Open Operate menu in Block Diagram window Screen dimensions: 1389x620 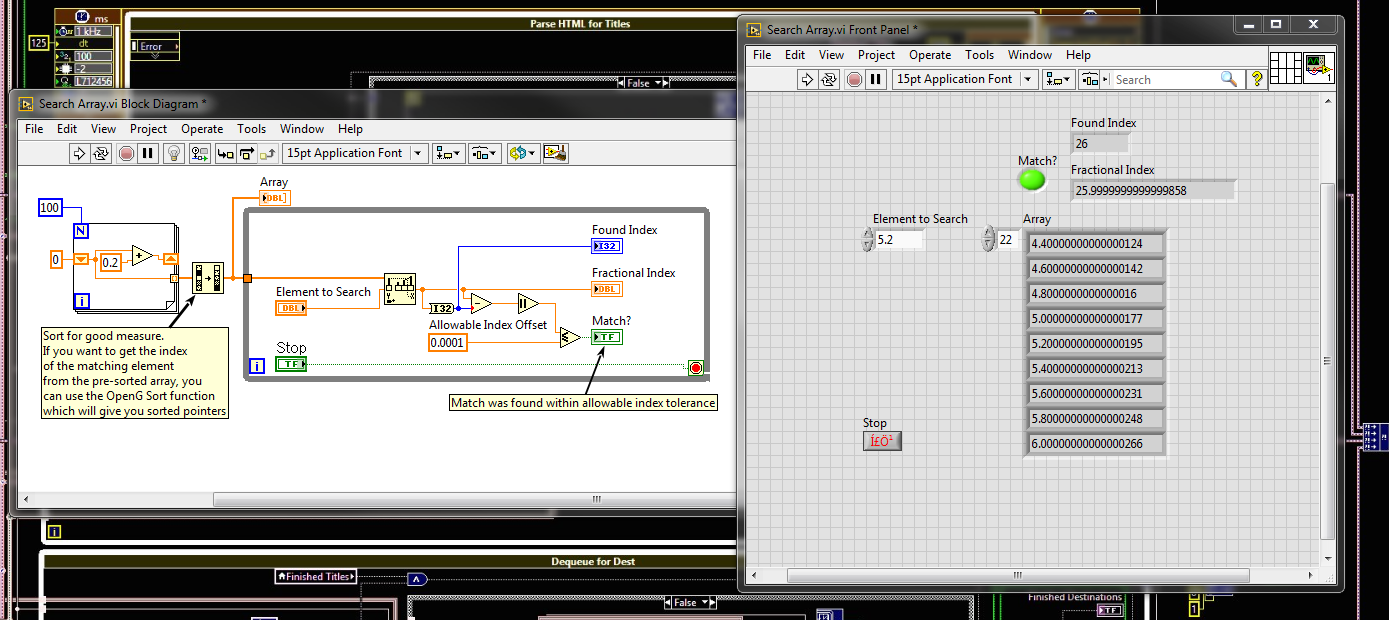click(x=202, y=129)
